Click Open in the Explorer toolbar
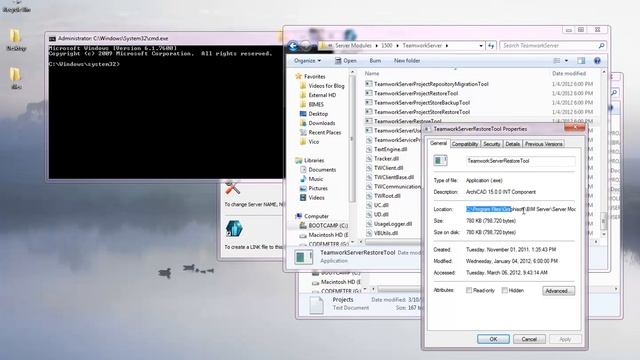 [346, 60]
